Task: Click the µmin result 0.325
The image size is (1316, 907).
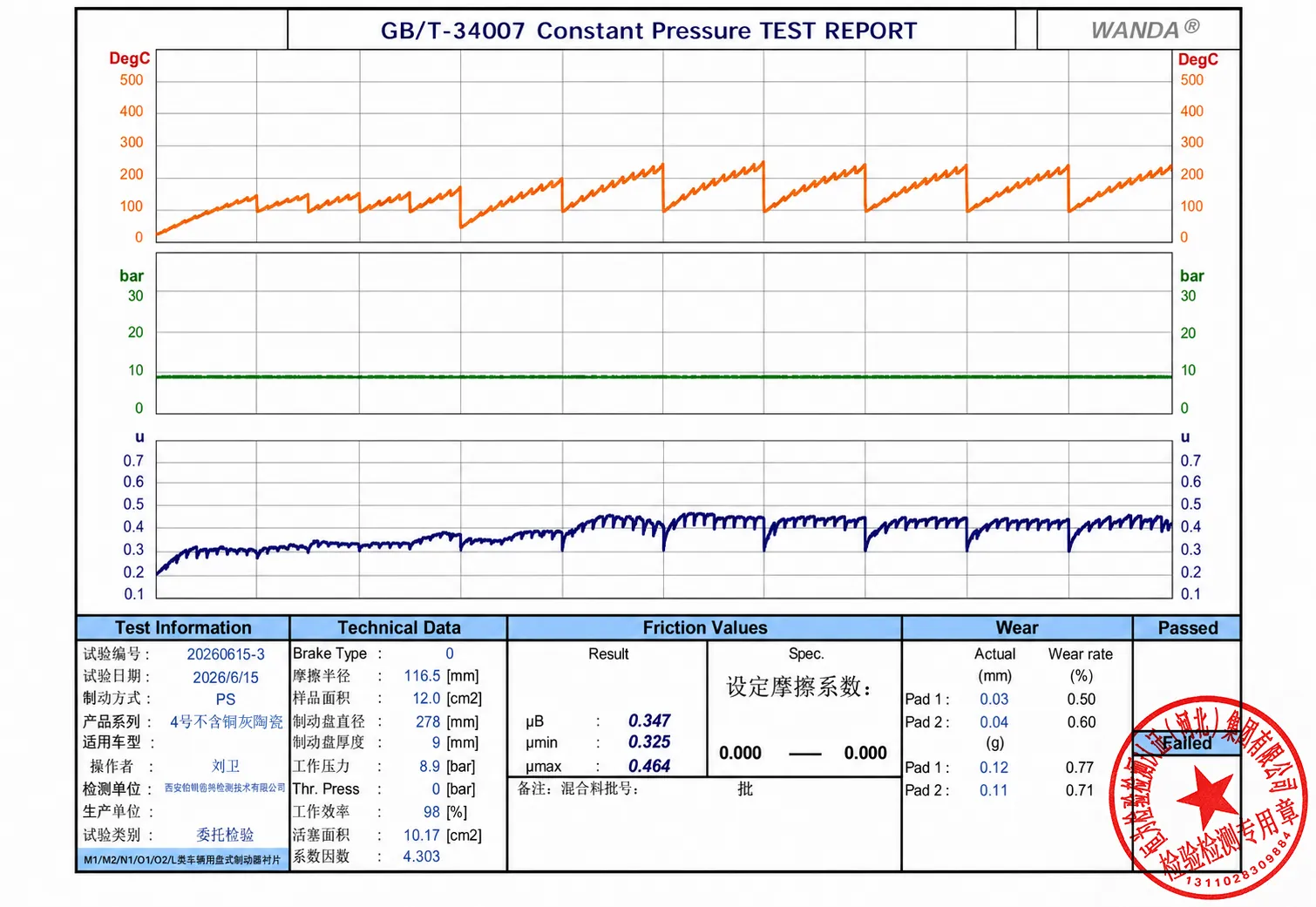Action: click(x=649, y=742)
